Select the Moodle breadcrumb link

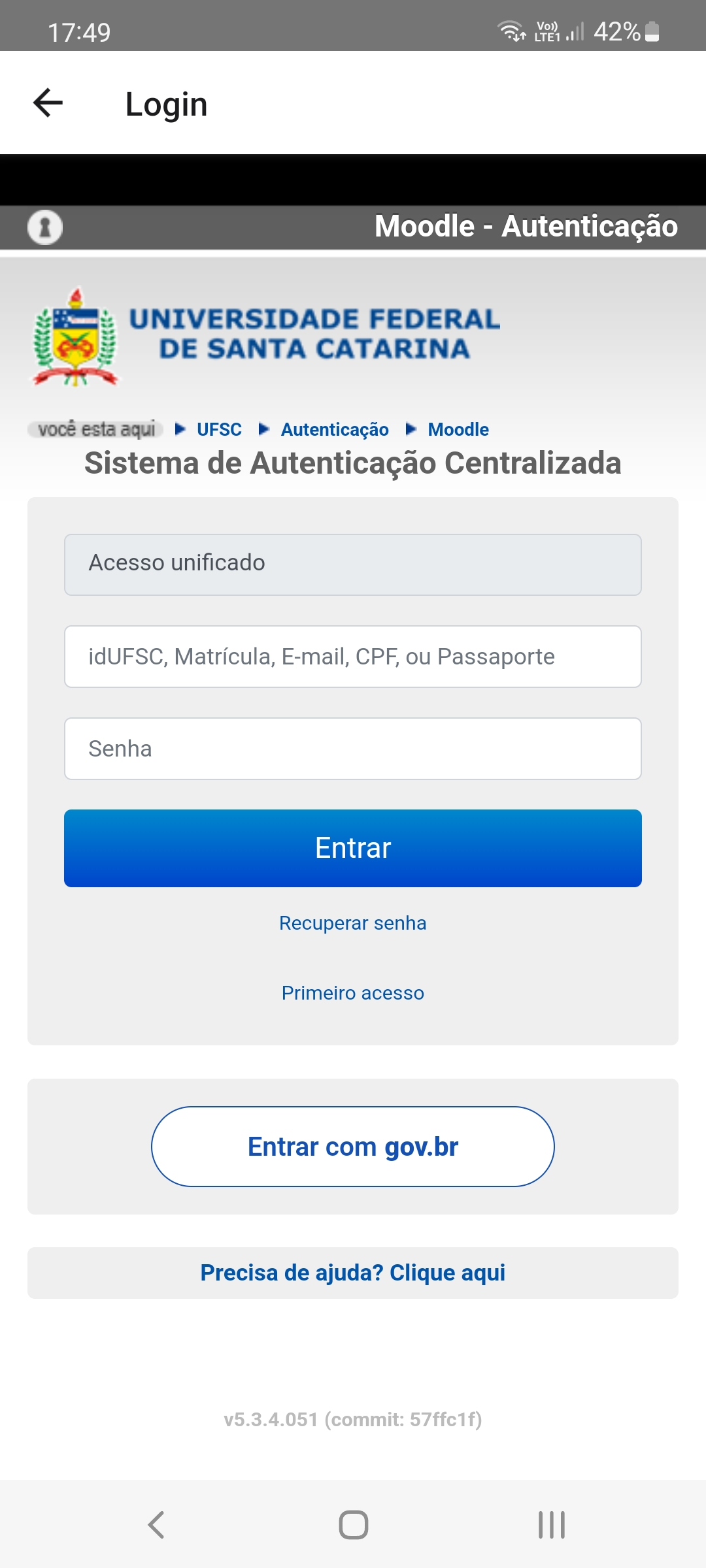tap(458, 429)
